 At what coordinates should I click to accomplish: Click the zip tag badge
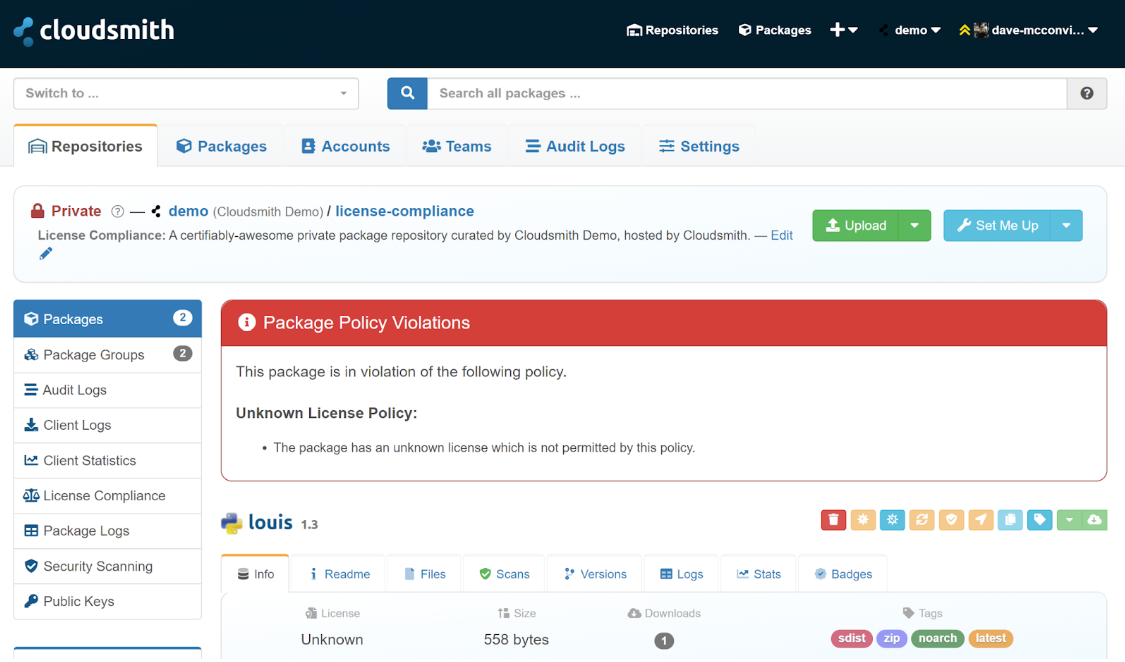point(892,638)
